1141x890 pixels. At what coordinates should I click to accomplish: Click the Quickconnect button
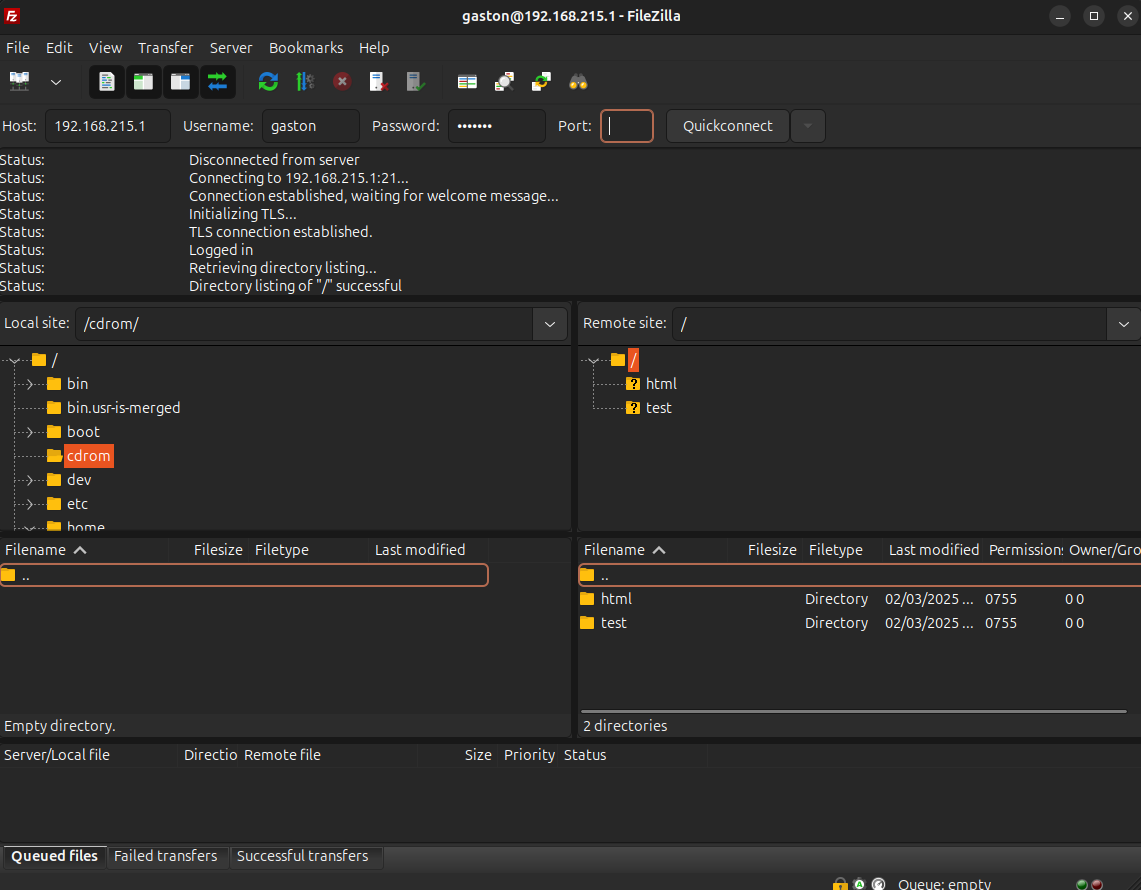pyautogui.click(x=728, y=126)
